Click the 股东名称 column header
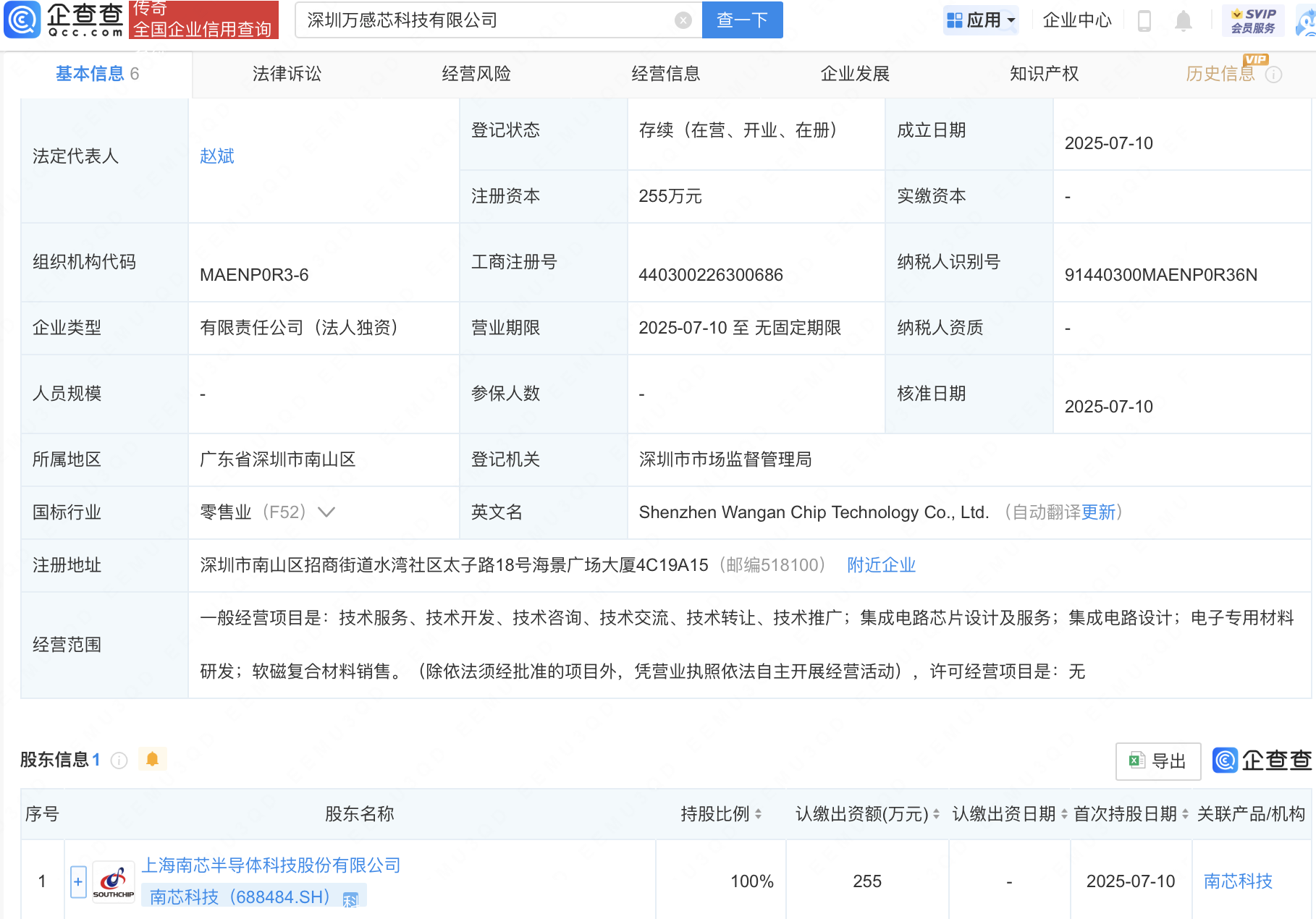This screenshot has height=919, width=1316. 360,814
